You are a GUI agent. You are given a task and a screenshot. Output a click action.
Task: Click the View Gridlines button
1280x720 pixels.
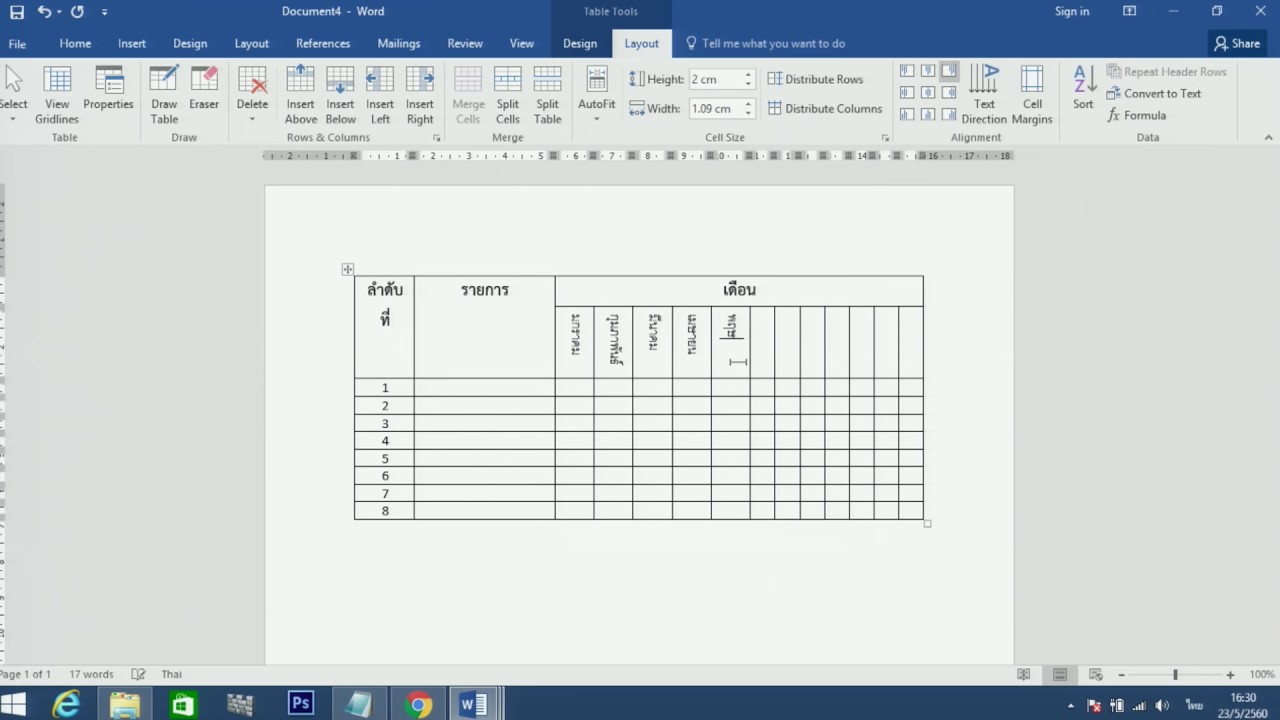coord(57,96)
